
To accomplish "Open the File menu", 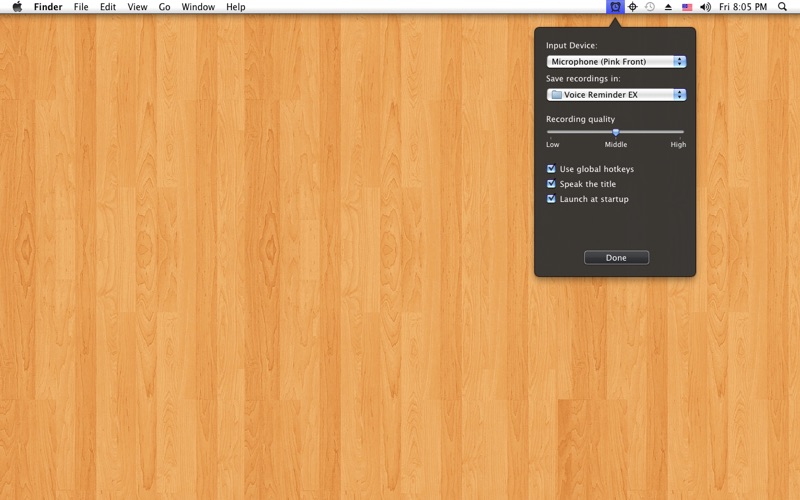I will (81, 7).
